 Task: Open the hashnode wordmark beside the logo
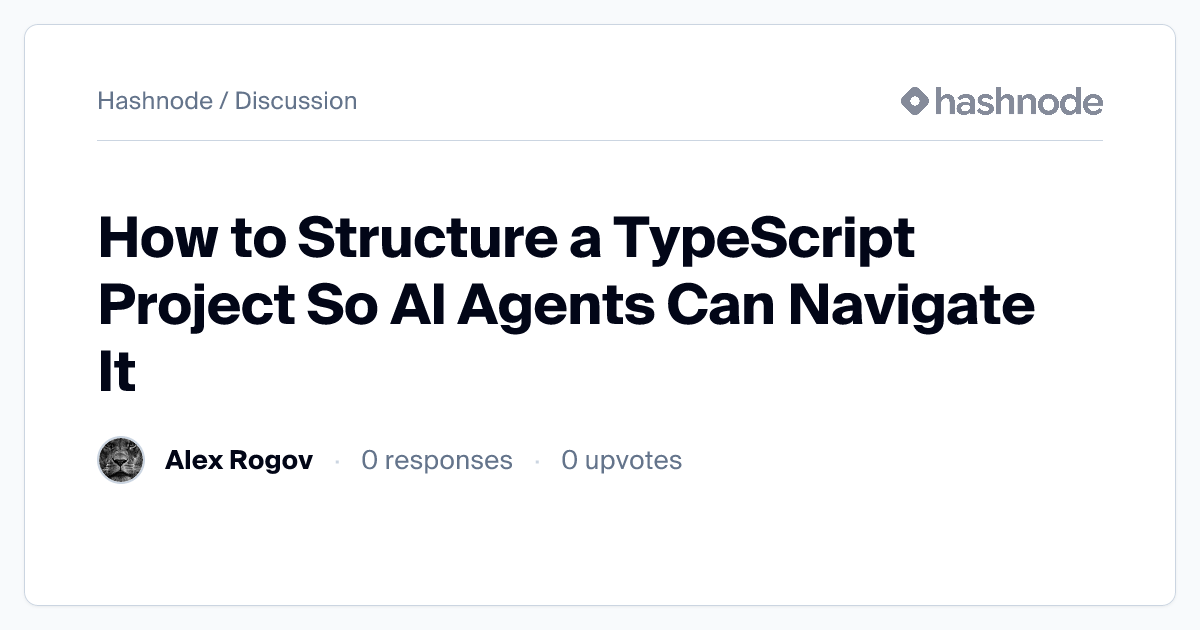tap(1018, 101)
